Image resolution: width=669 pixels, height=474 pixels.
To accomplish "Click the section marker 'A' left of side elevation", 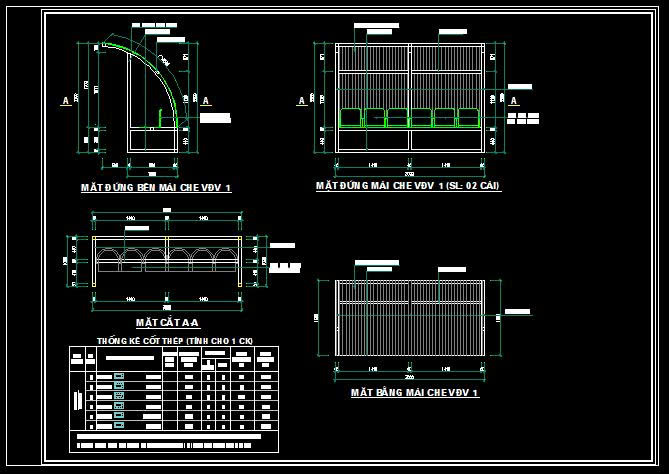I will click(x=66, y=101).
